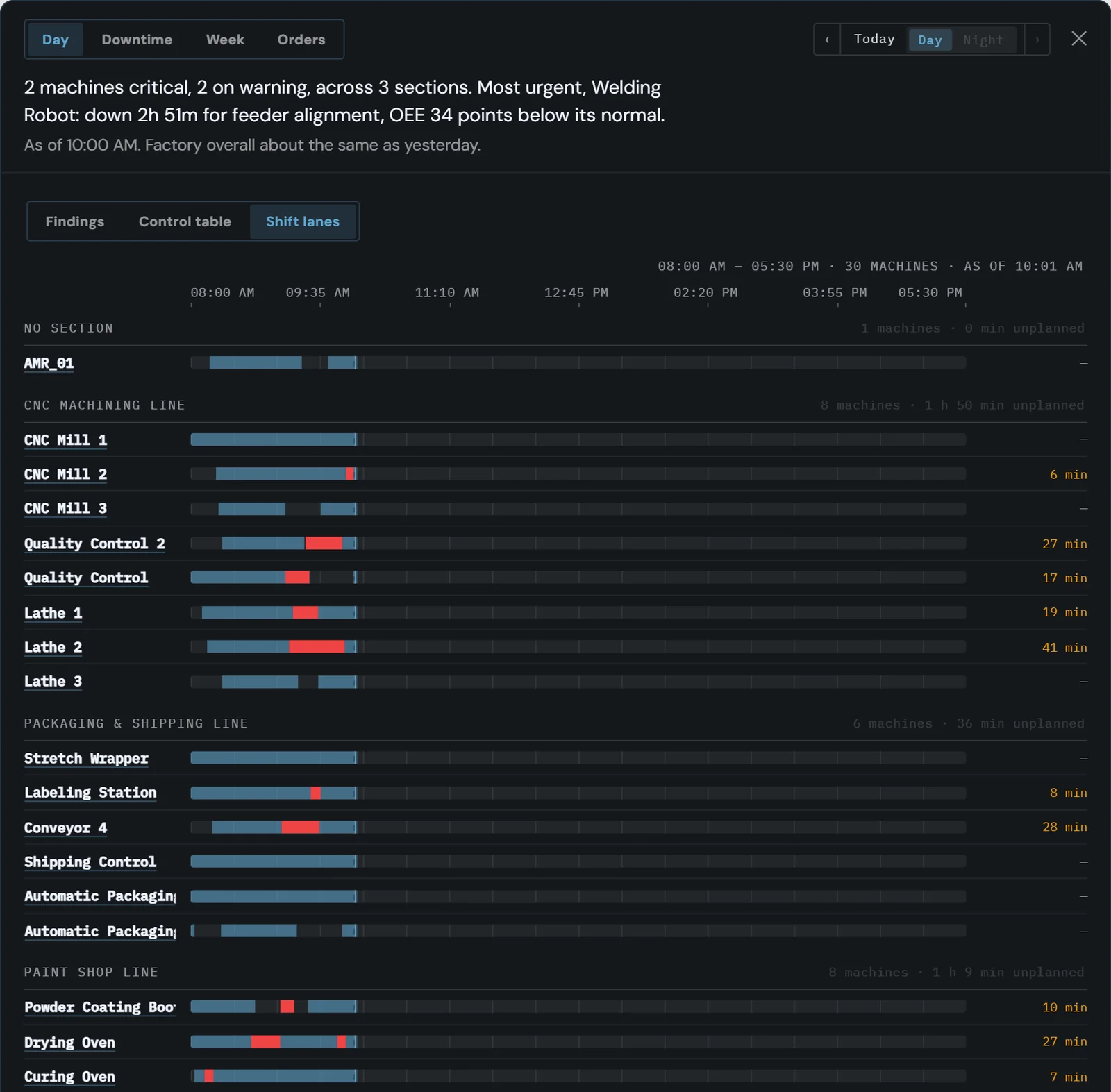Screen dimensions: 1111x1092
Task: Open Conveyor 4 machine link
Action: point(65,828)
